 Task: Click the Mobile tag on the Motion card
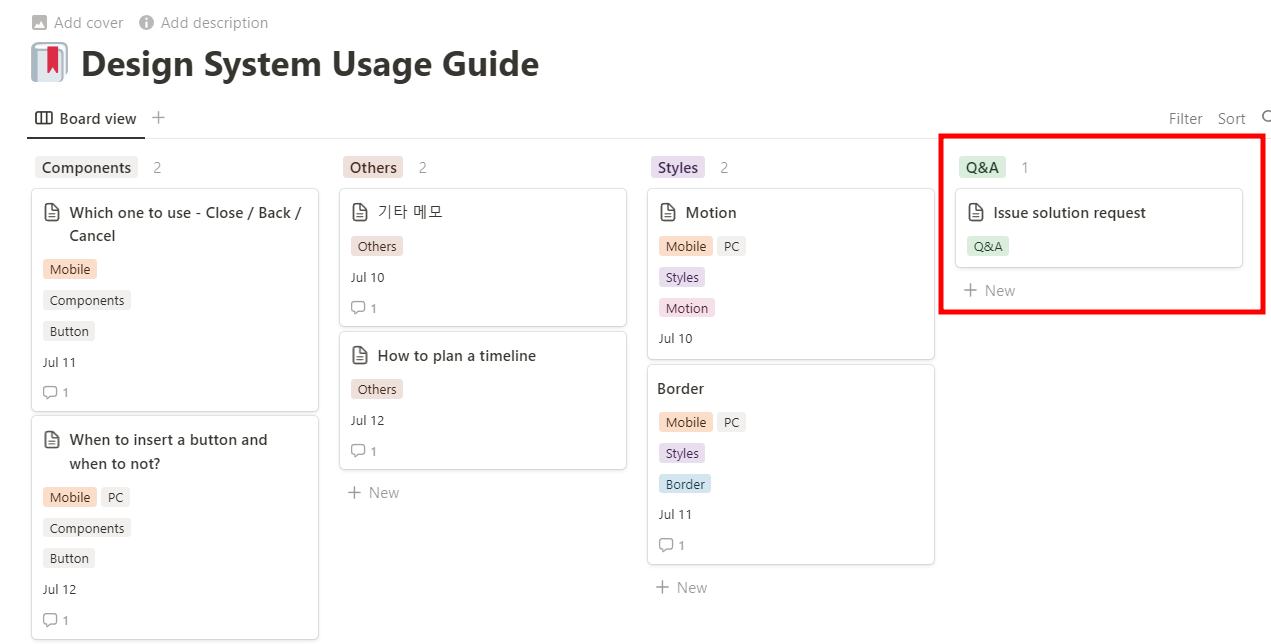(686, 246)
